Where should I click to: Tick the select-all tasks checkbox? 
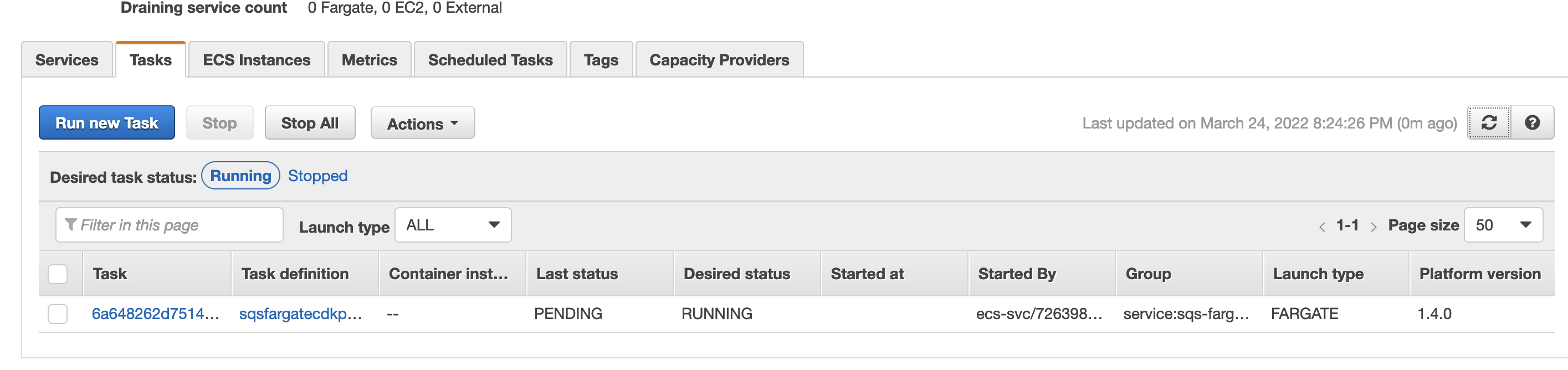tap(58, 275)
